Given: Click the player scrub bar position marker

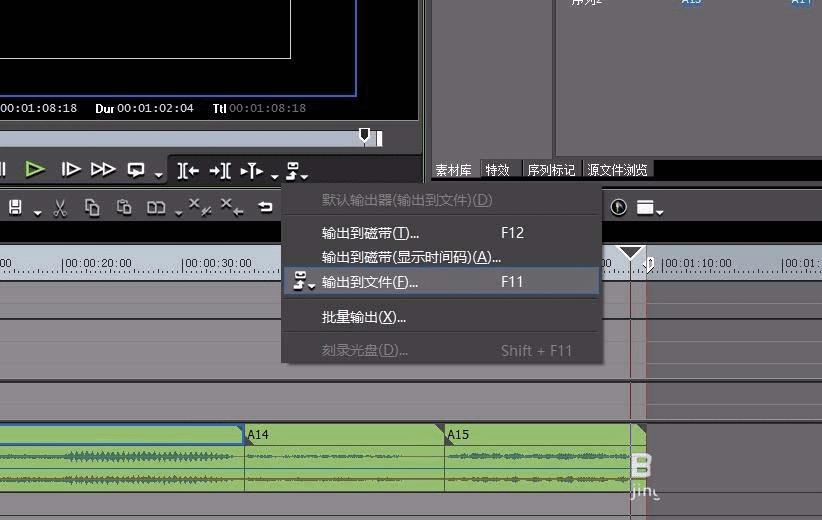Looking at the screenshot, I should (x=364, y=135).
